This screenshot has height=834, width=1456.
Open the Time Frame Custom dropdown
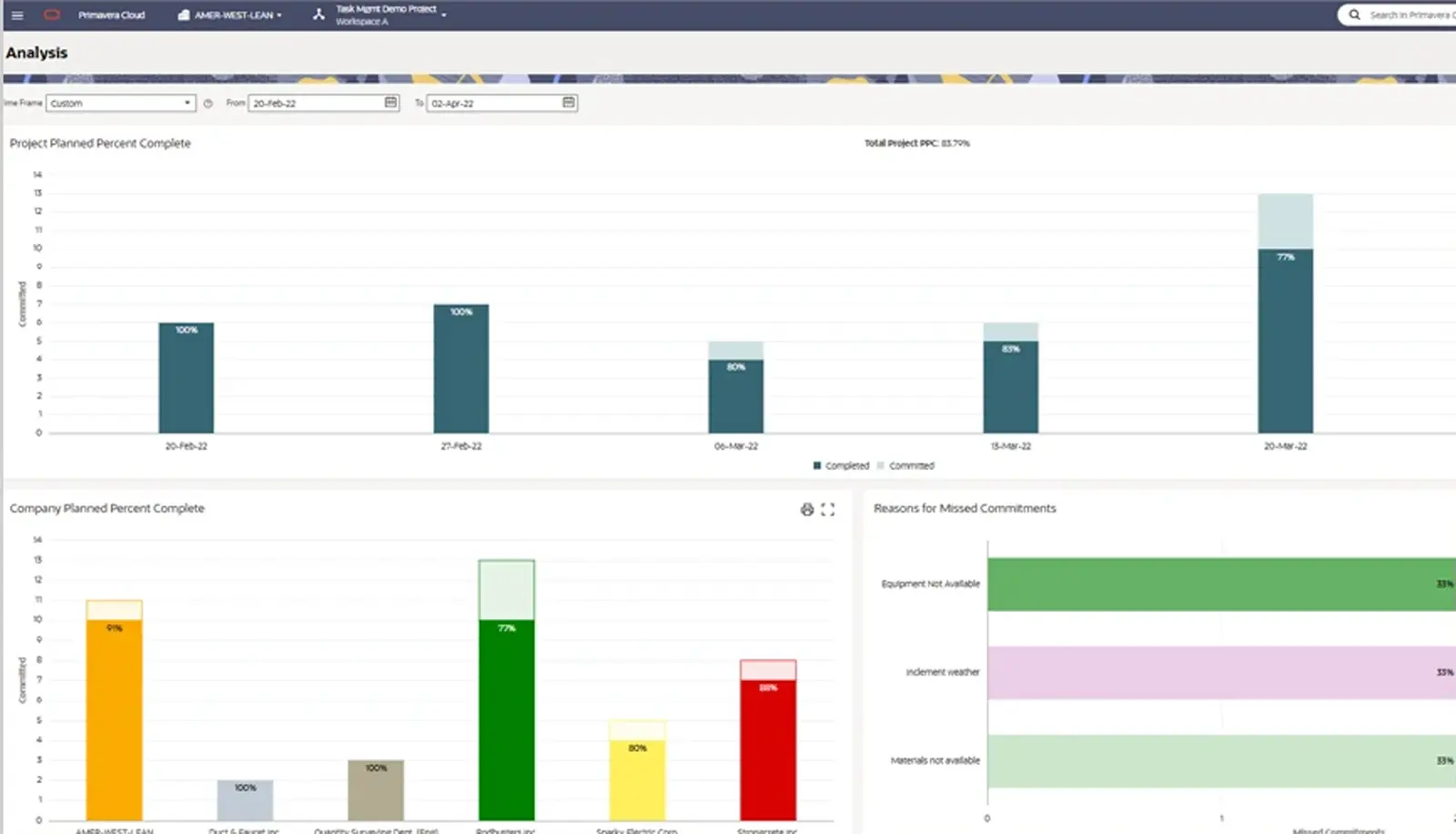coord(120,104)
